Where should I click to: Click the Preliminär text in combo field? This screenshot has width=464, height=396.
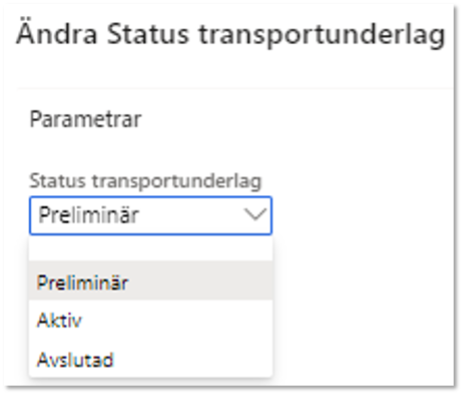(88, 215)
